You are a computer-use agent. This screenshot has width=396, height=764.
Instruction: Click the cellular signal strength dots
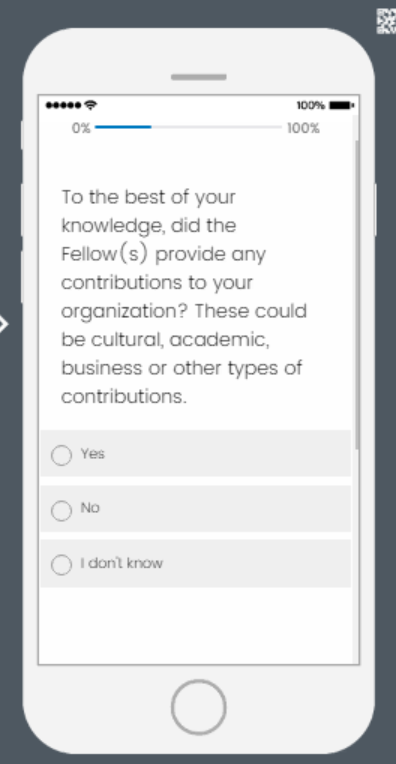(63, 105)
